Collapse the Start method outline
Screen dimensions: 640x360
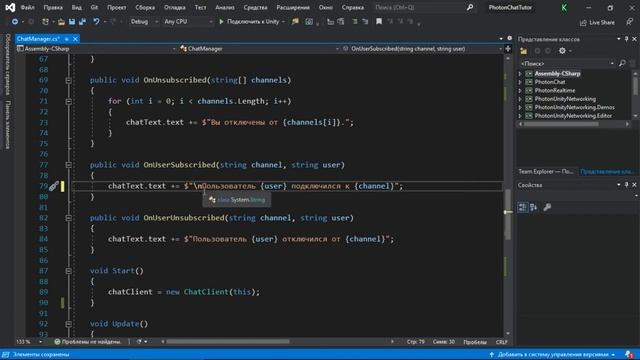click(69, 271)
